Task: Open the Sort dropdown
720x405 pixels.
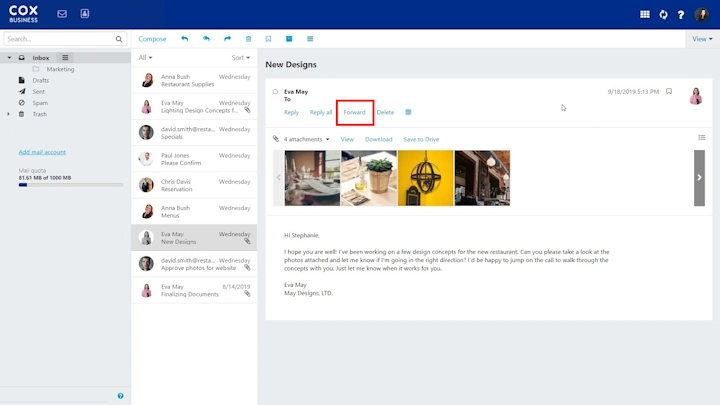Action: pyautogui.click(x=241, y=57)
